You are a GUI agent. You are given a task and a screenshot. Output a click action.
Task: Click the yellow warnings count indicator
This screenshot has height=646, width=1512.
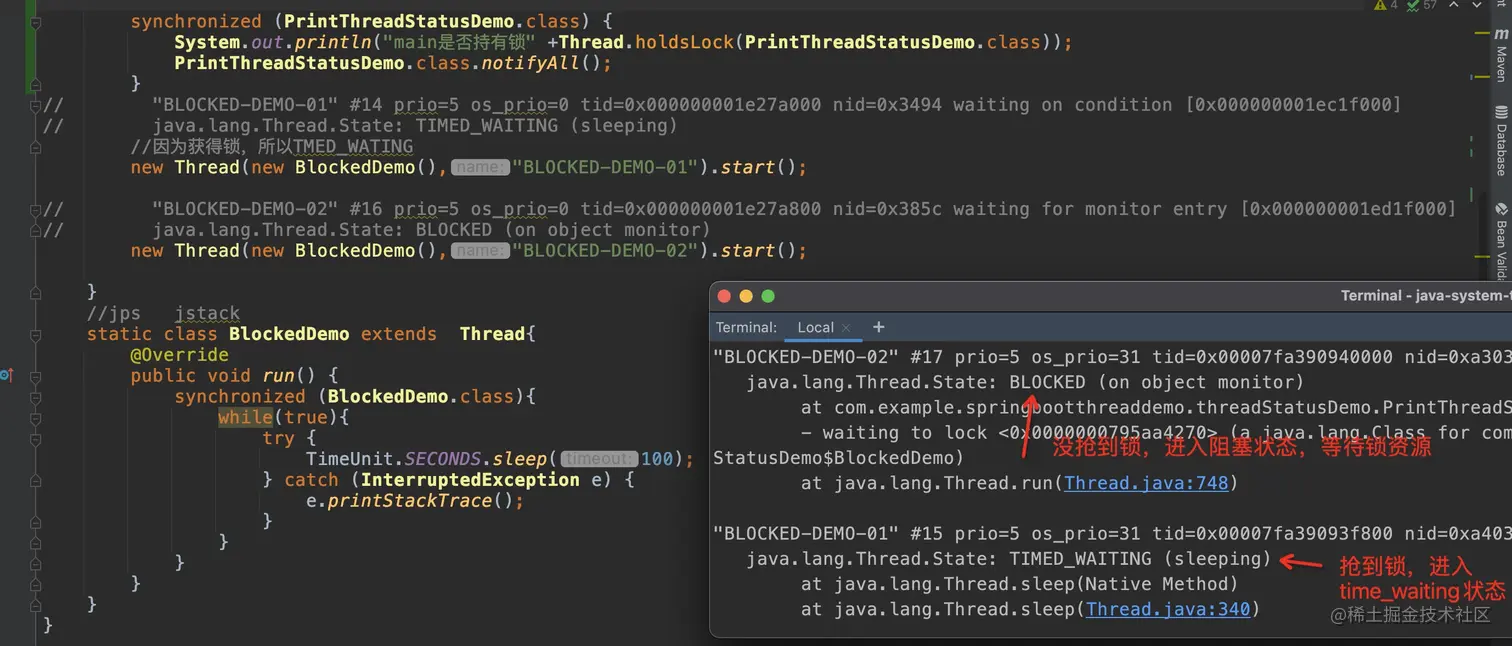coord(1386,5)
